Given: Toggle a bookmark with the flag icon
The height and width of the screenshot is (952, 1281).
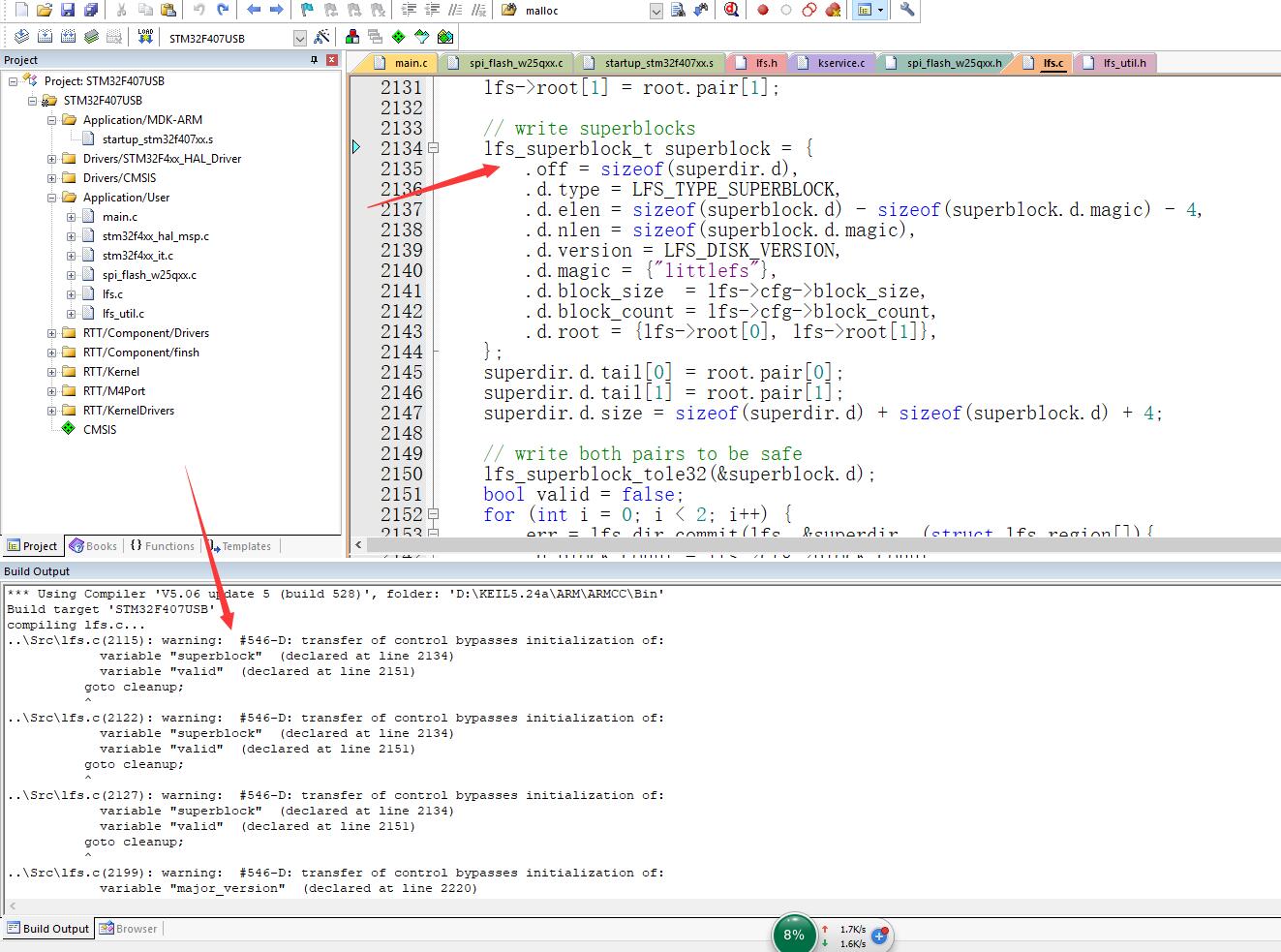Looking at the screenshot, I should pos(305,10).
